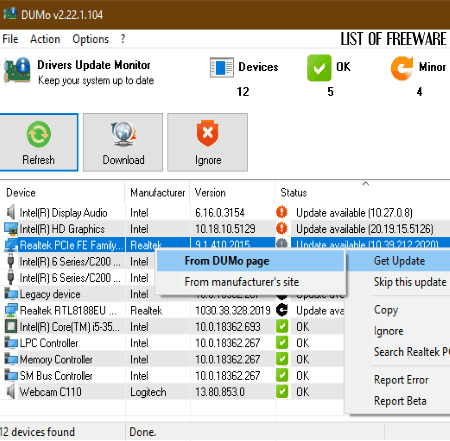Screen dimensions: 450x441
Task: Click green OK icon on LPC Controller row
Action: coord(282,343)
